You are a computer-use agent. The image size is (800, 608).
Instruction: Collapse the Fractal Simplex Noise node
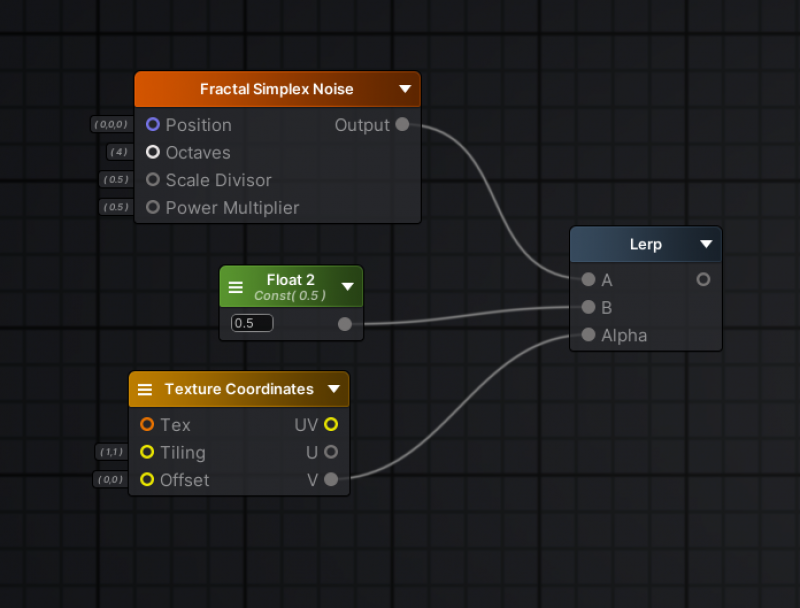(405, 89)
